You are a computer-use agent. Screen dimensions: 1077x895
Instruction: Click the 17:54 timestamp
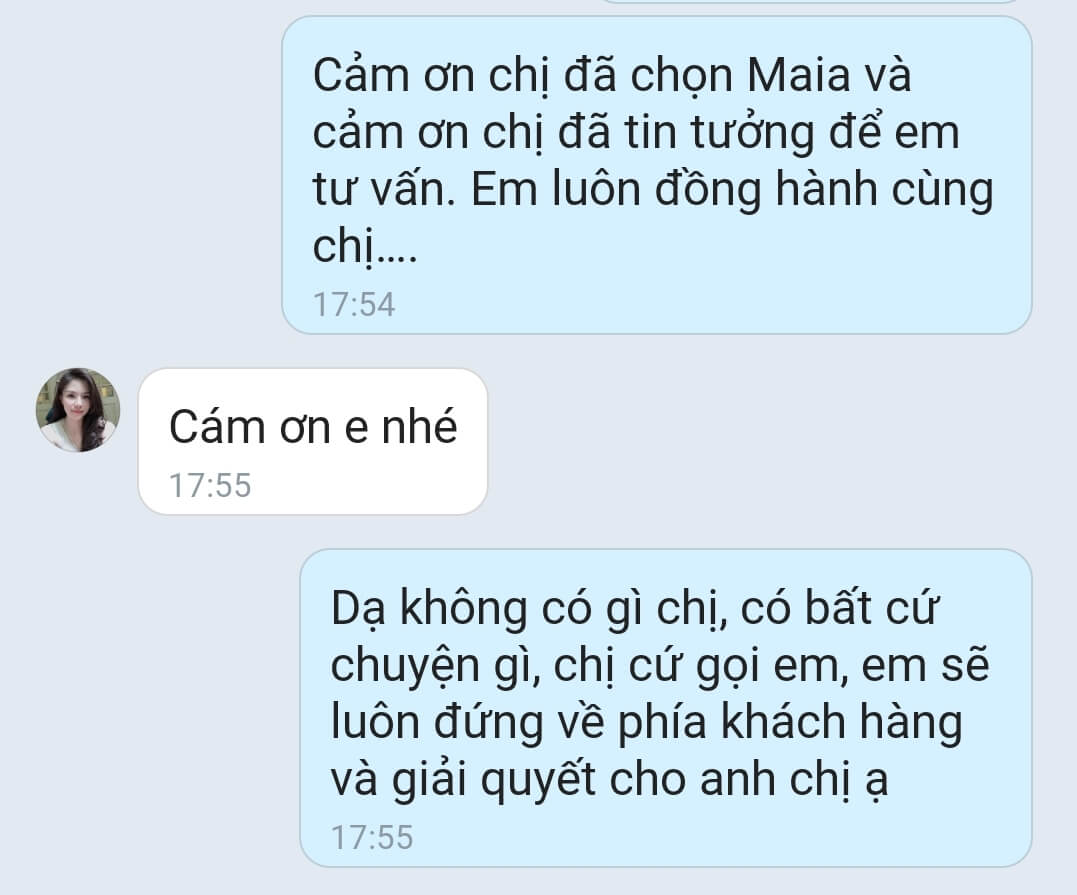point(354,304)
